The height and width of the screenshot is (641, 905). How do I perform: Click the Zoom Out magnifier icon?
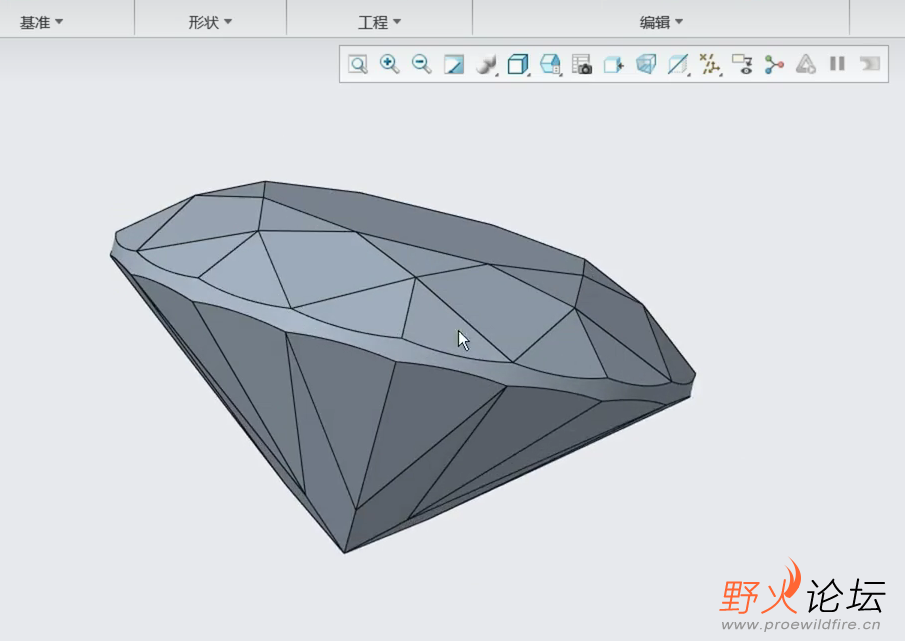click(422, 64)
